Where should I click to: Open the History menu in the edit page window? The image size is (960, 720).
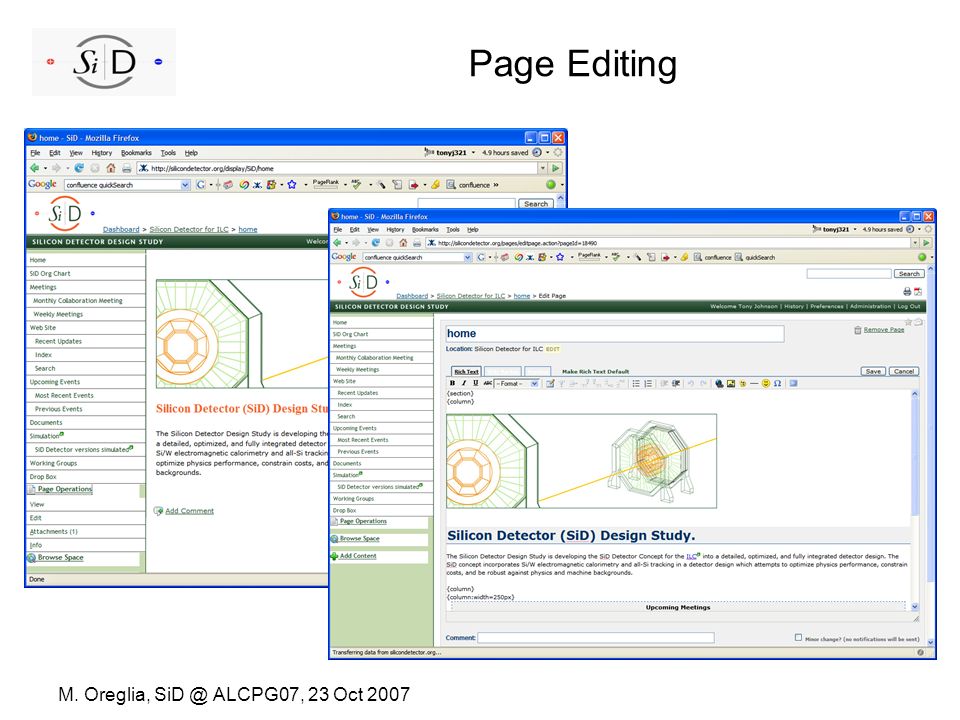(395, 230)
